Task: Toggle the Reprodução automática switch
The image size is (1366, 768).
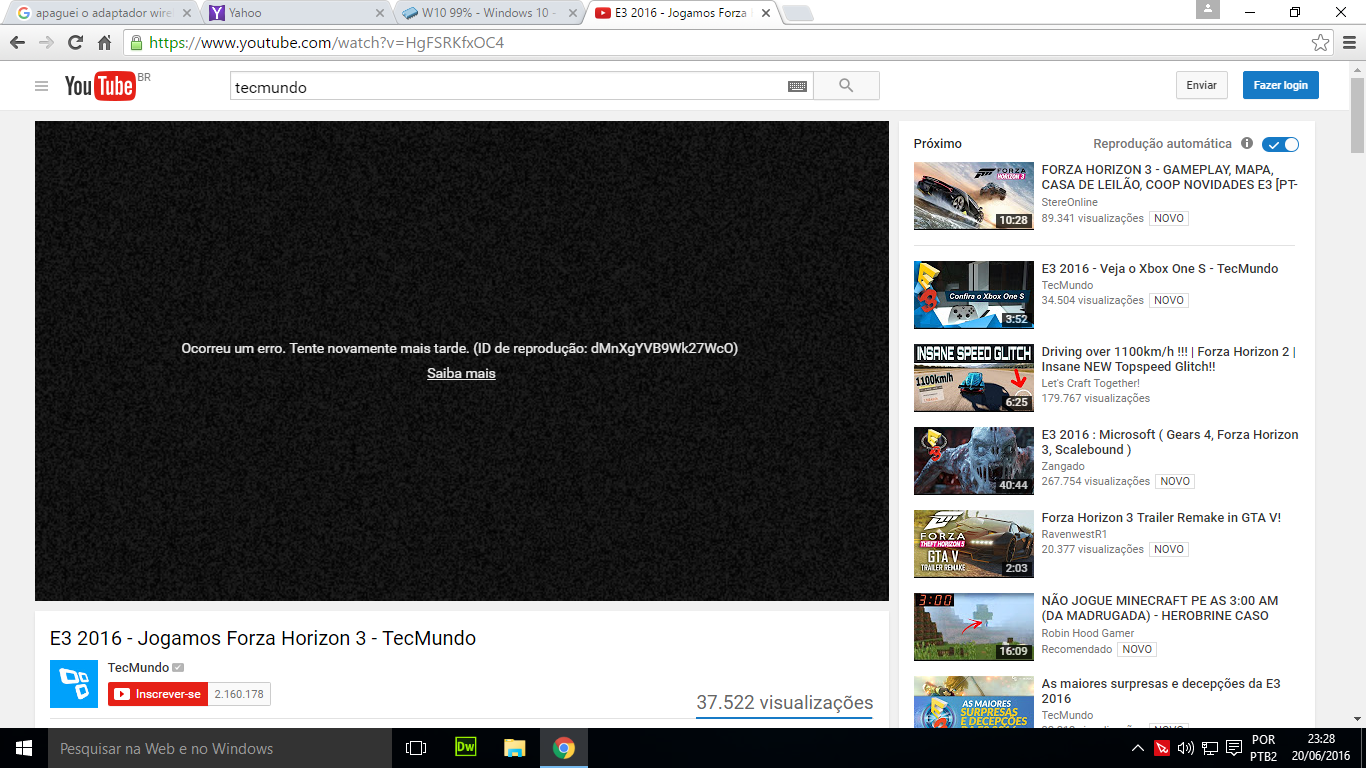Action: (x=1280, y=144)
